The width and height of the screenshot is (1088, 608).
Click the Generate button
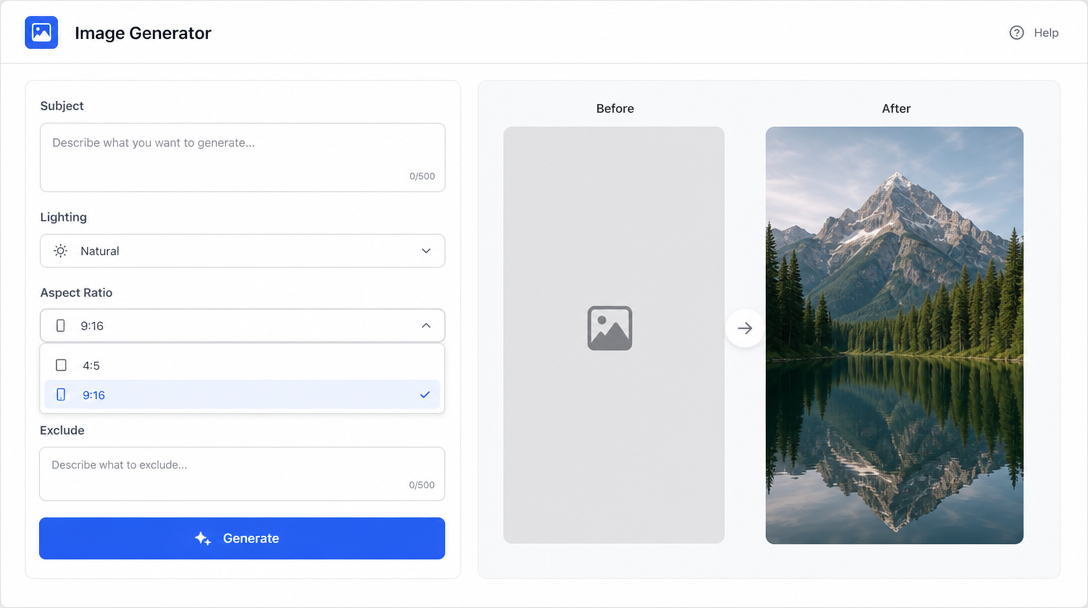coord(242,538)
